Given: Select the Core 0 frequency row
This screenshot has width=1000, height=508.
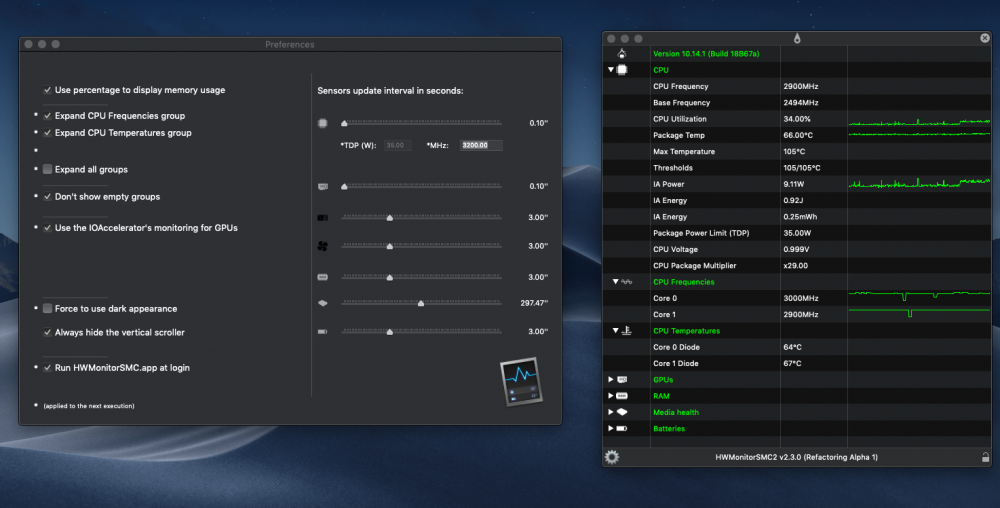Looking at the screenshot, I should pos(797,298).
